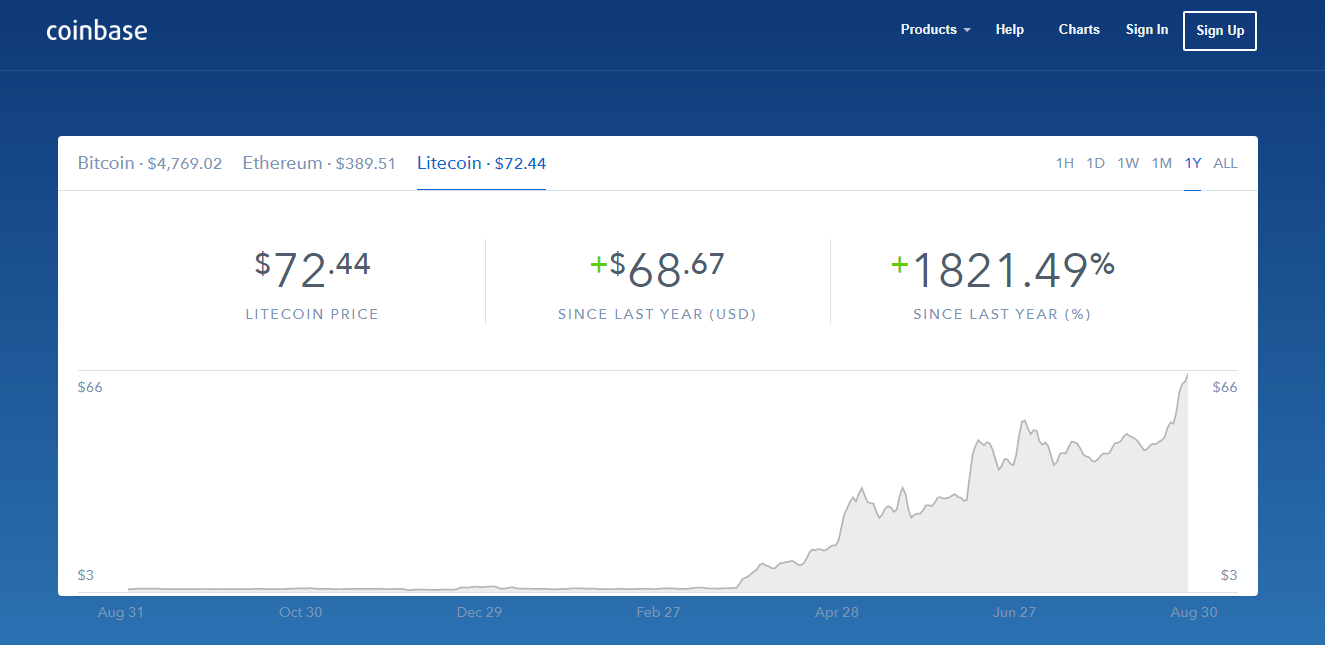The image size is (1325, 645).
Task: Click the +$68.67 since last year value
Action: 657,270
